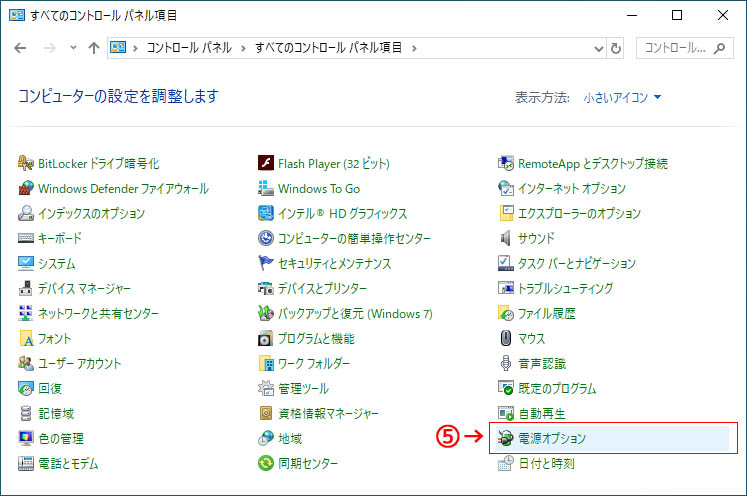
Task: Click the Windows Defender ファイアウォール icon
Action: coord(26,188)
